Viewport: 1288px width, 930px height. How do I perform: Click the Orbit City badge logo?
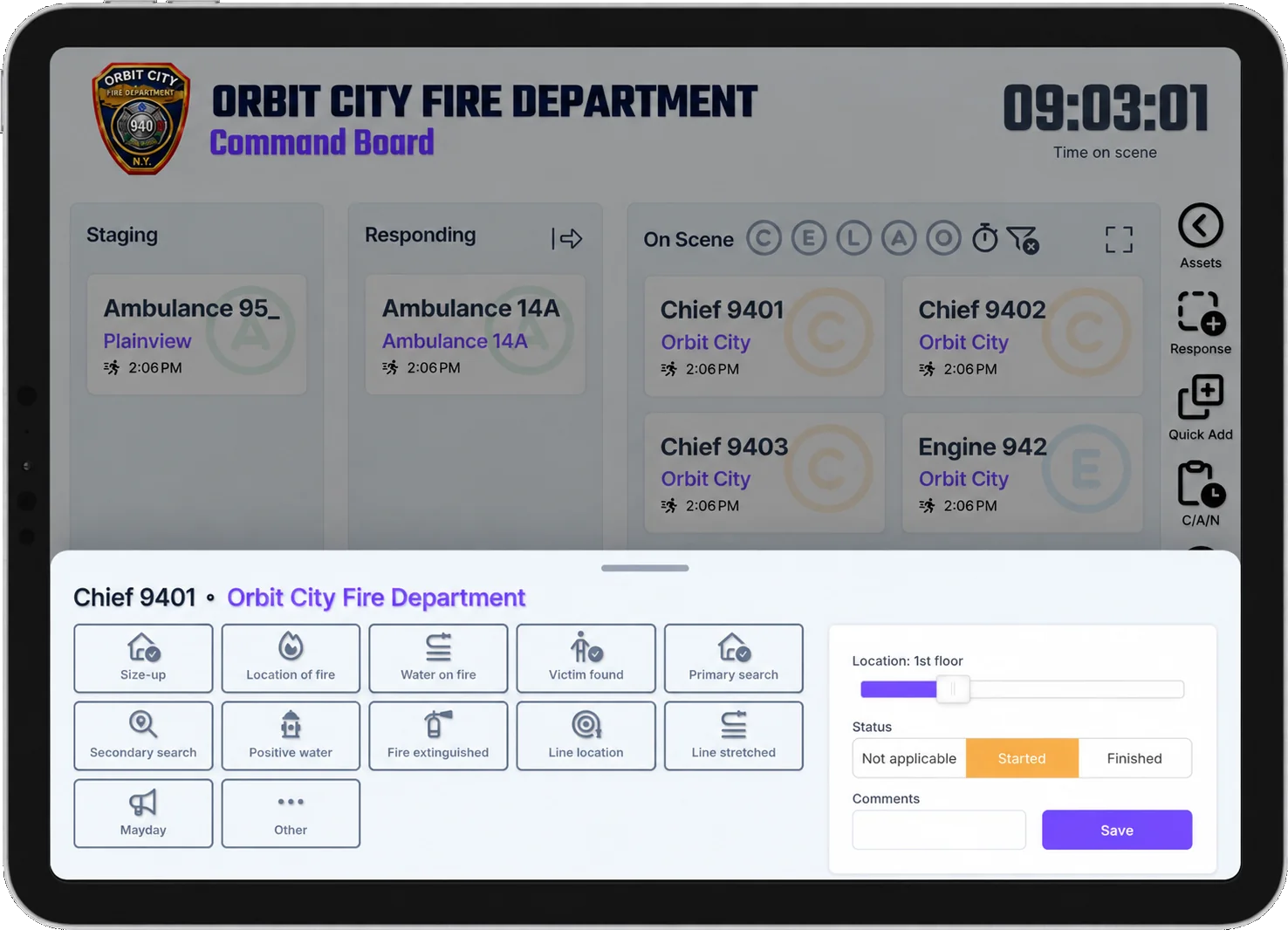click(x=140, y=119)
